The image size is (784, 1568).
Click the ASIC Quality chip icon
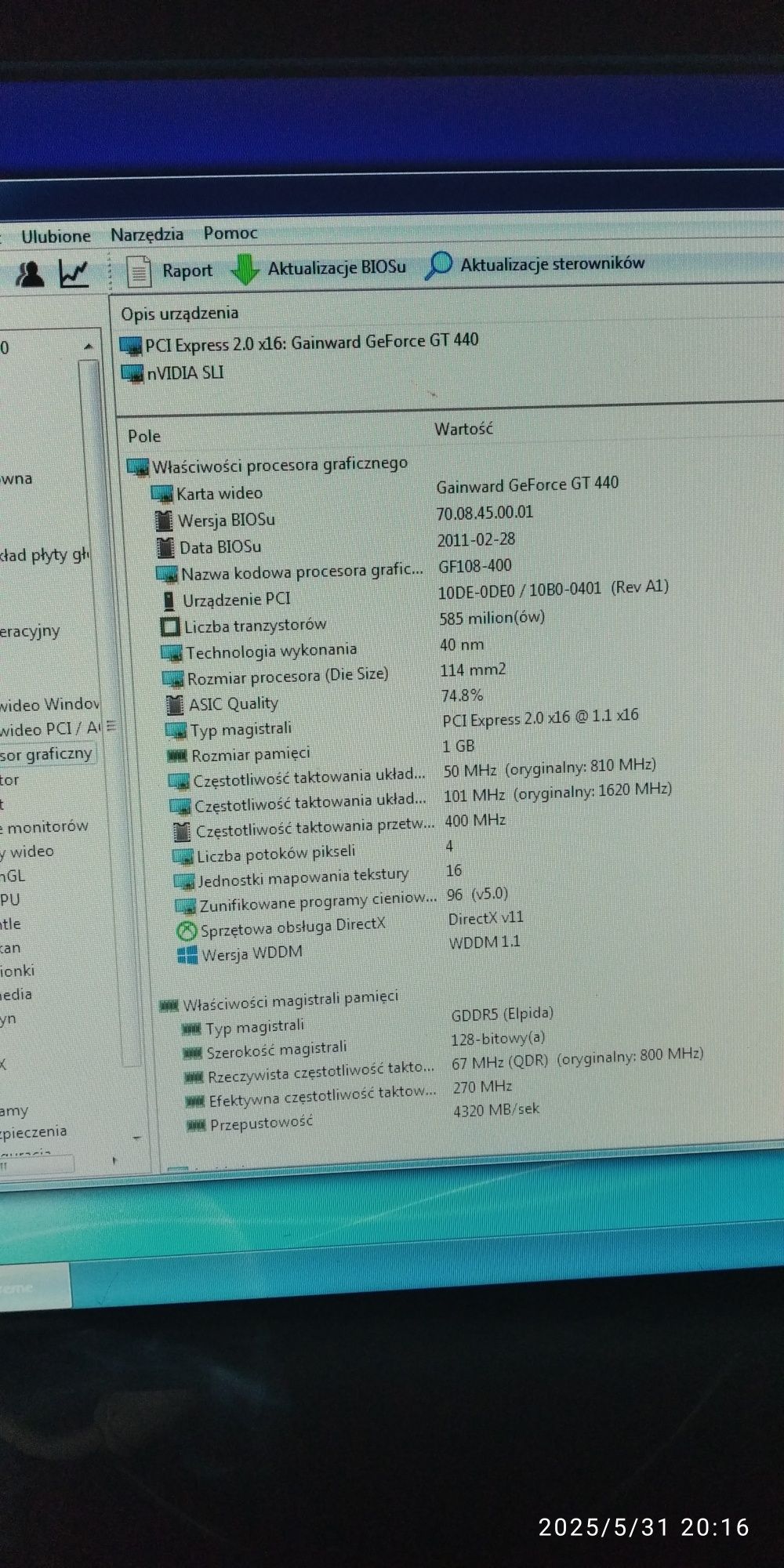(175, 705)
